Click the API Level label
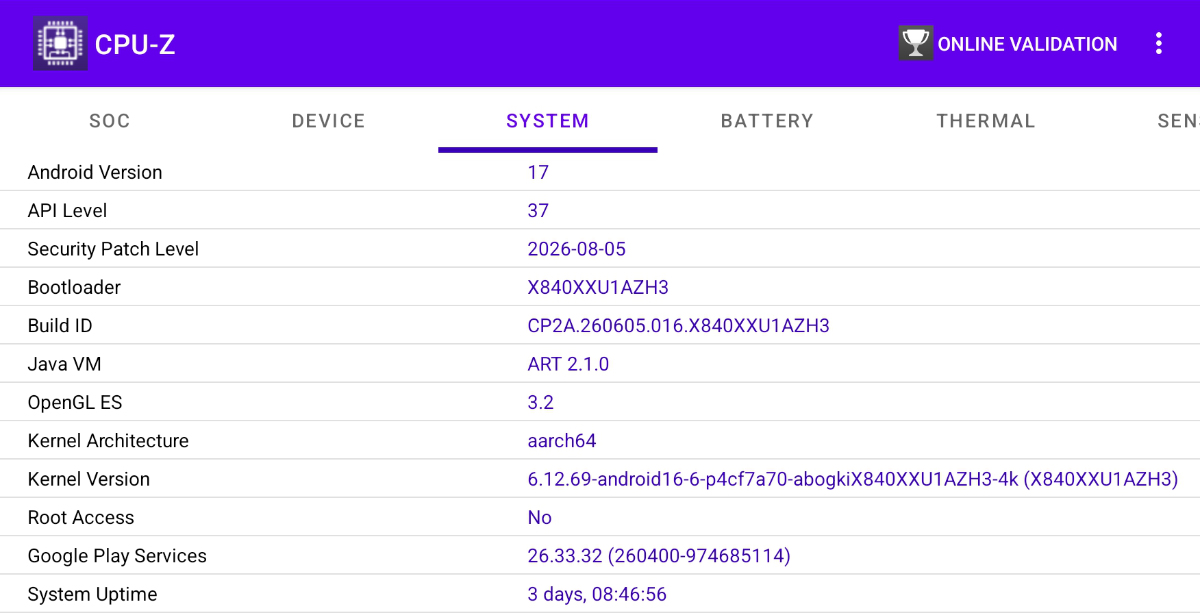 coord(67,211)
